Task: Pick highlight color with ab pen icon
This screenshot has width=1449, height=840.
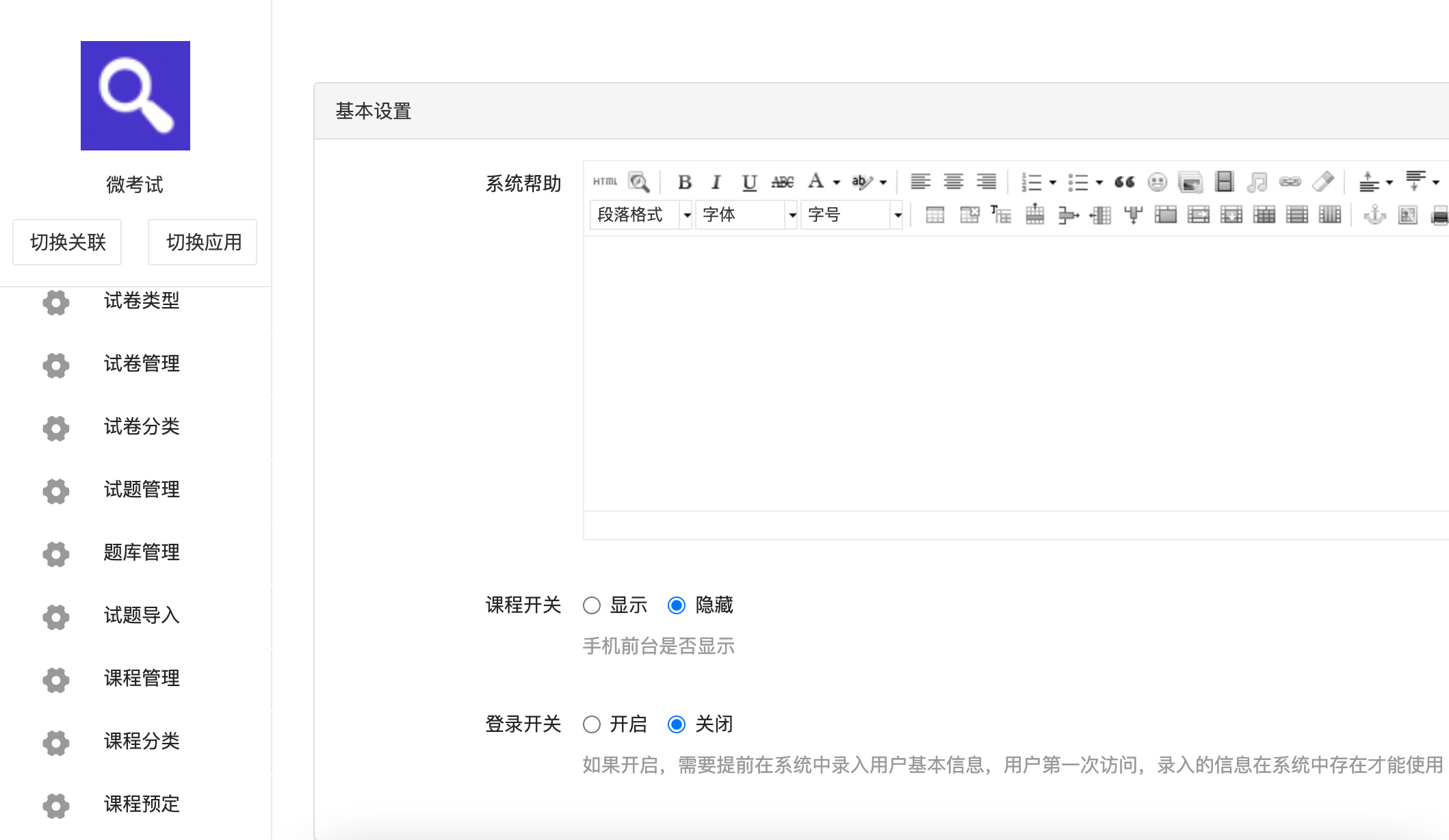Action: pyautogui.click(x=861, y=182)
